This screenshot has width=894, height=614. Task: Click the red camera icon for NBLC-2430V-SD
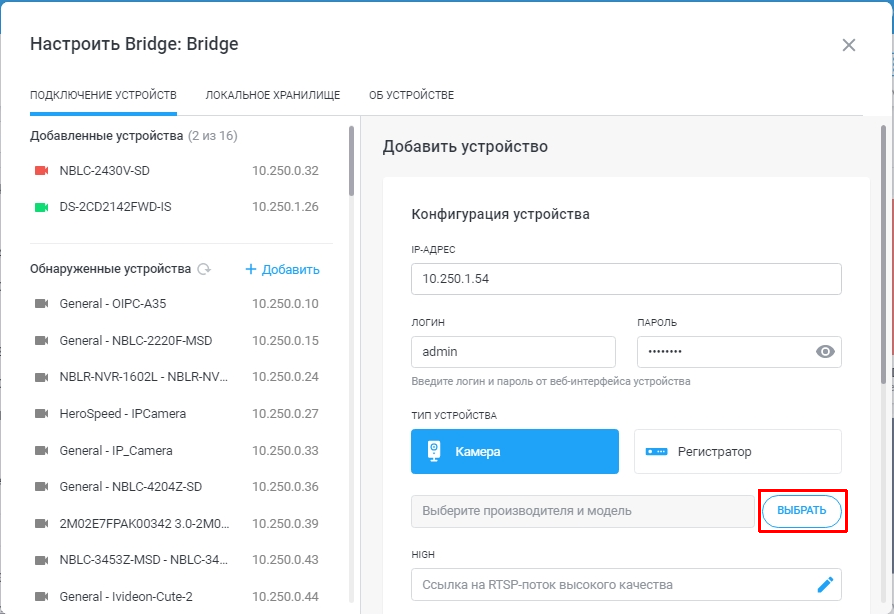tap(42, 170)
